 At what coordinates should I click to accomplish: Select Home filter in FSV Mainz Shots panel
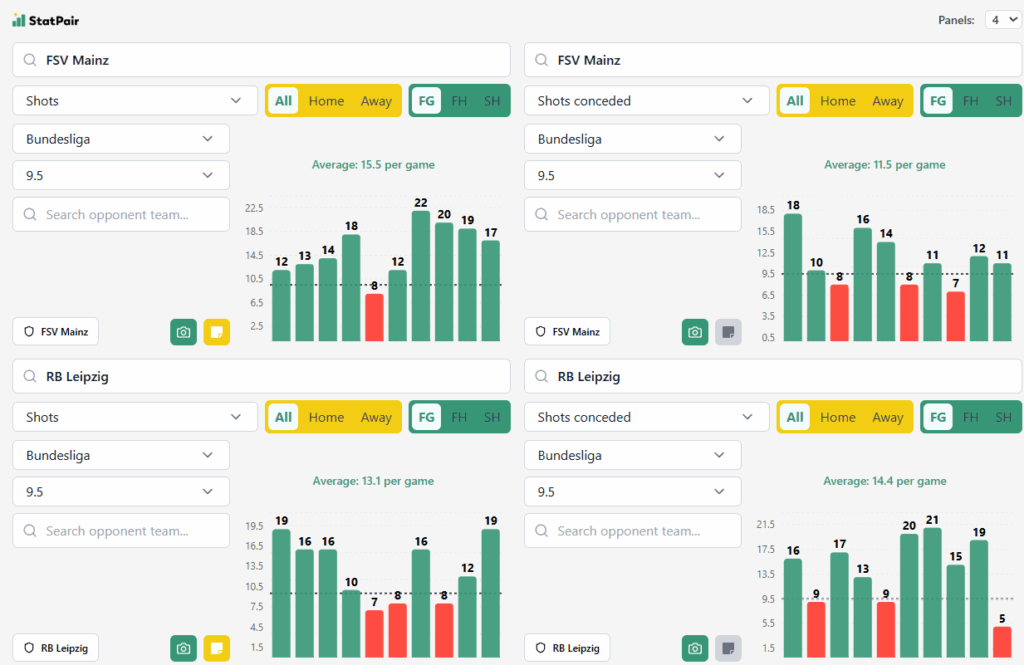(326, 101)
